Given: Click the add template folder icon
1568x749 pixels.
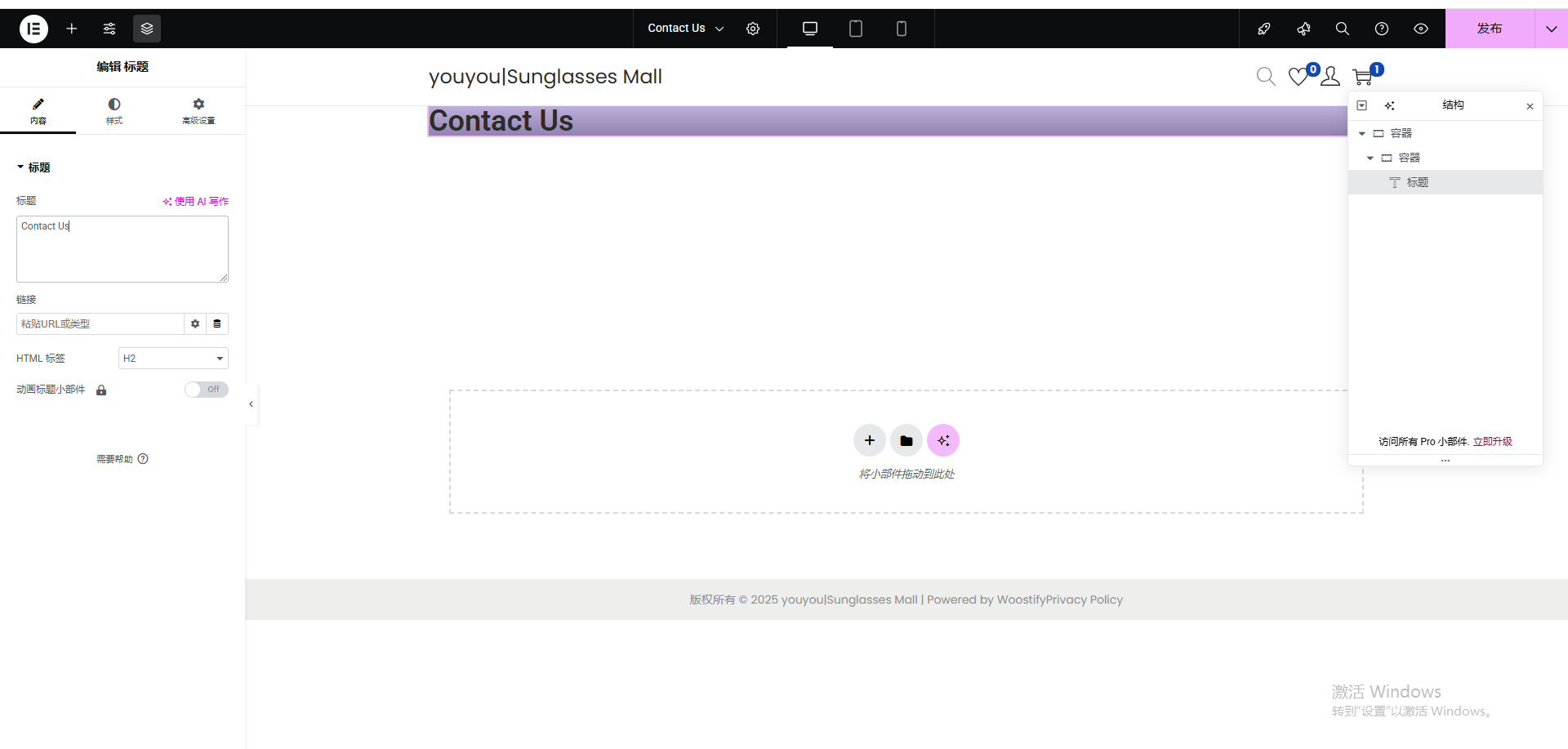Looking at the screenshot, I should pyautogui.click(x=906, y=440).
